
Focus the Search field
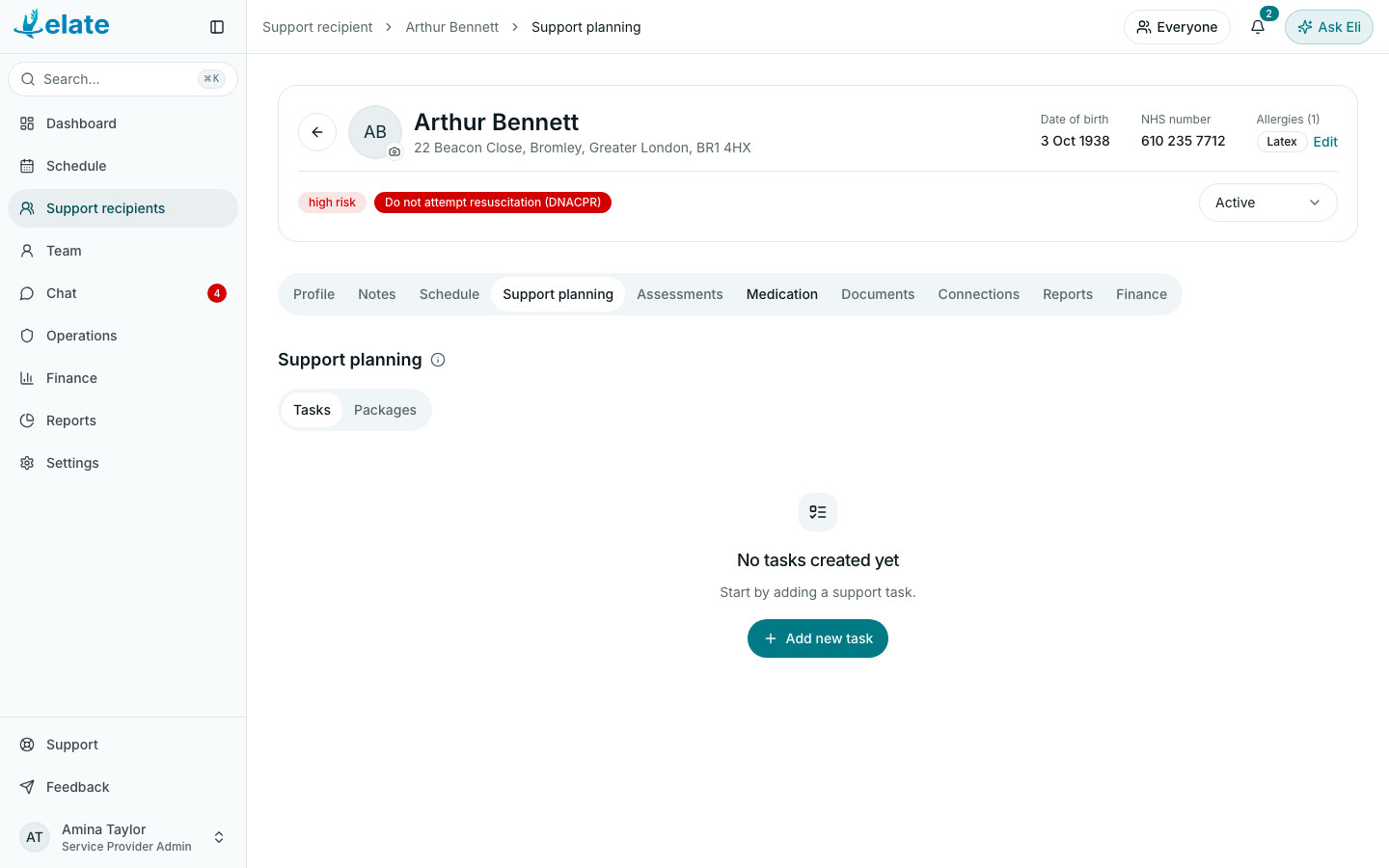pos(123,79)
